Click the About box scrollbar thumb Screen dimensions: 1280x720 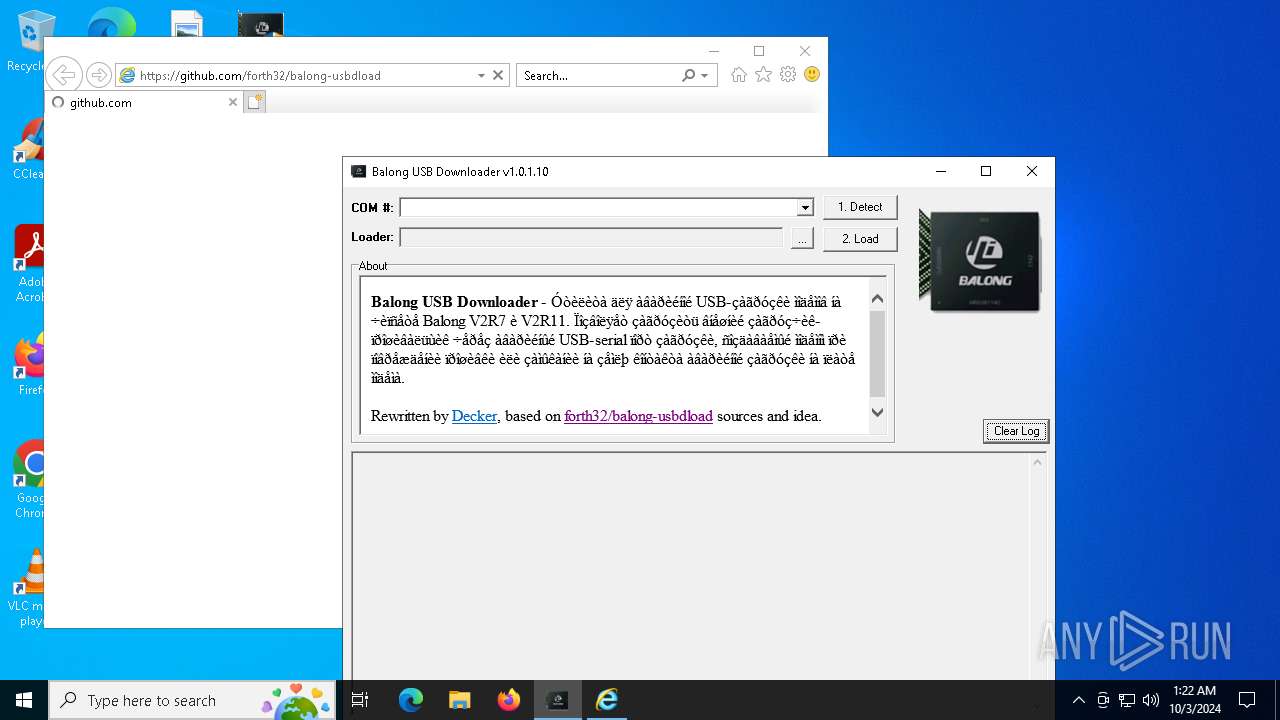coord(877,354)
